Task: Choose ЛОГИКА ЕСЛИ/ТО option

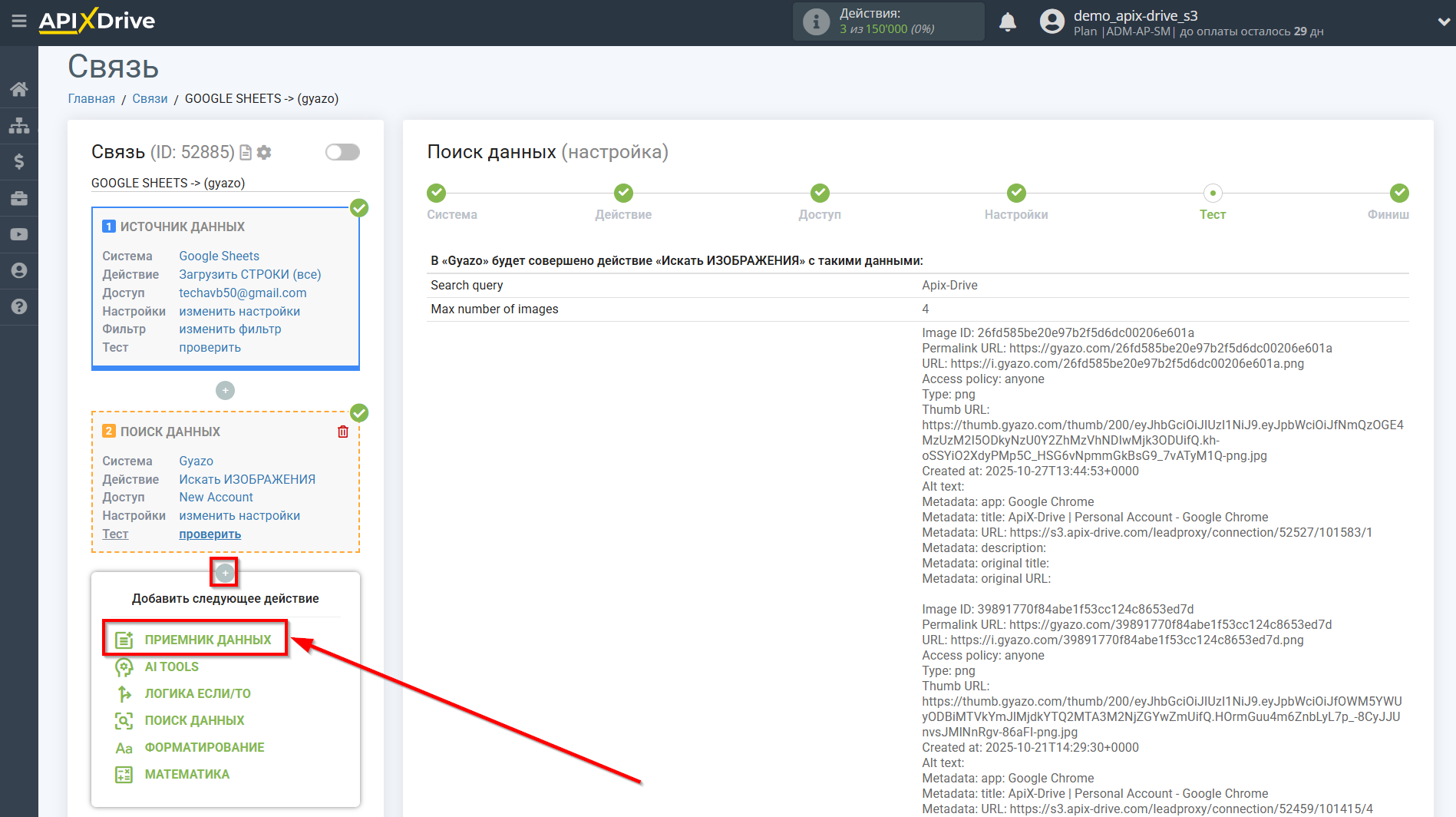Action: click(197, 693)
